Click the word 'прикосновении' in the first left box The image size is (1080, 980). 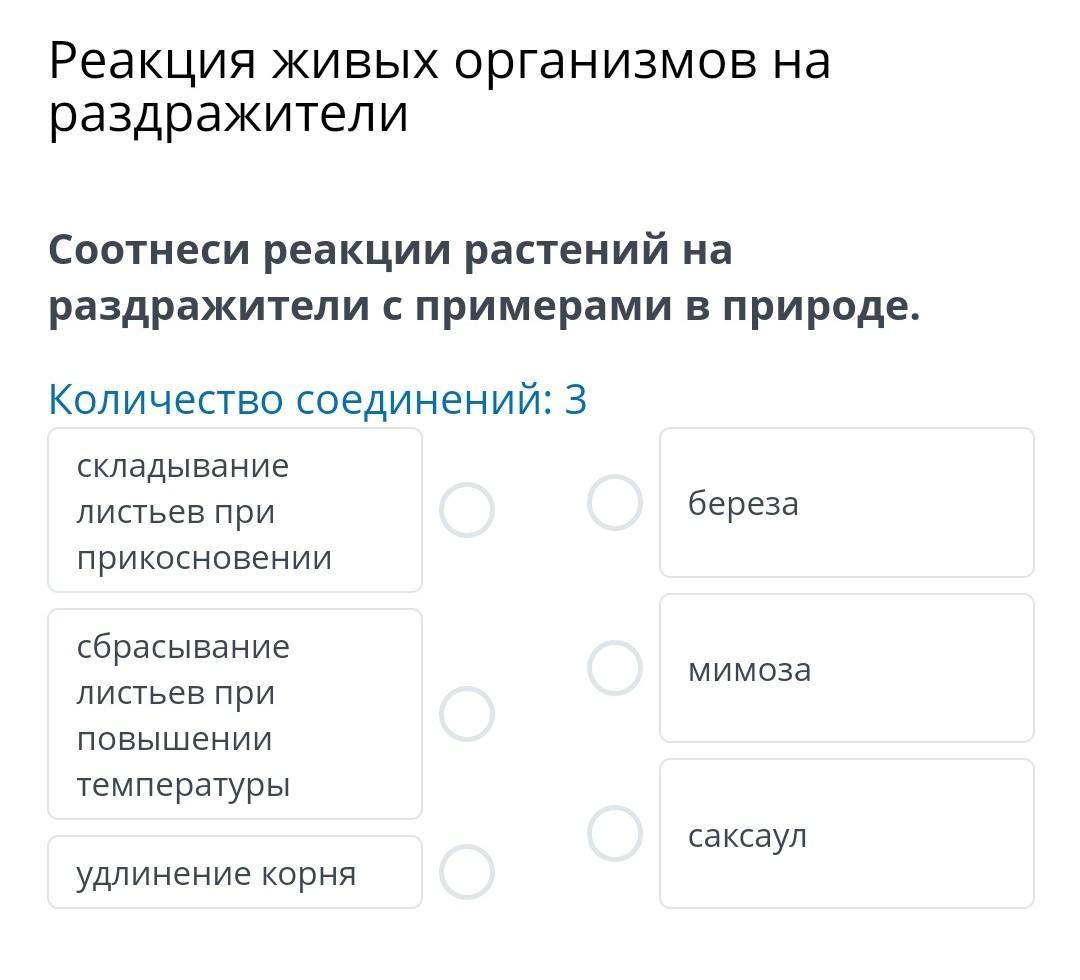coord(204,557)
